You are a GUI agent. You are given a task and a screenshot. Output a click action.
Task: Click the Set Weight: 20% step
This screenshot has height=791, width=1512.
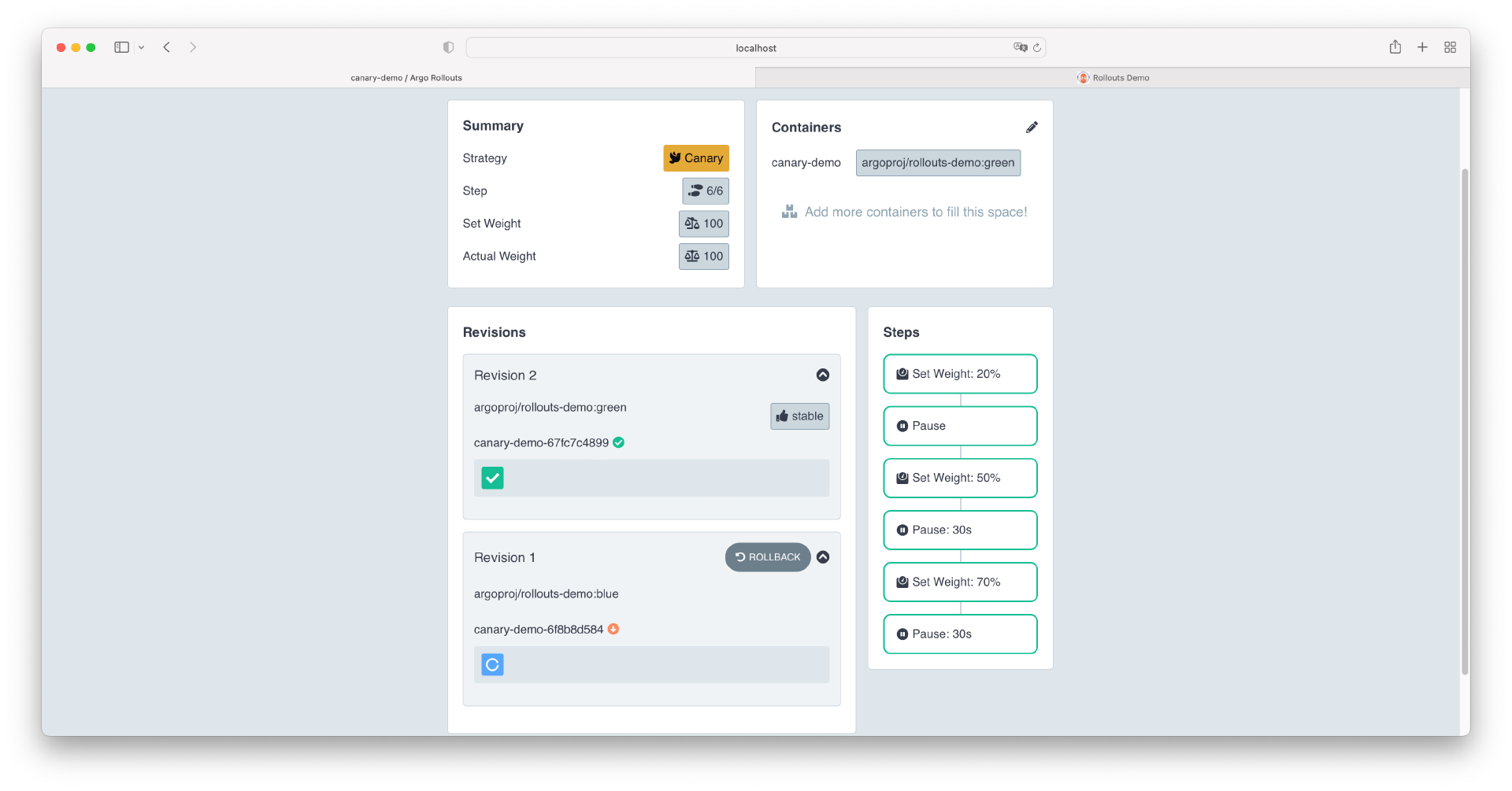click(x=961, y=374)
